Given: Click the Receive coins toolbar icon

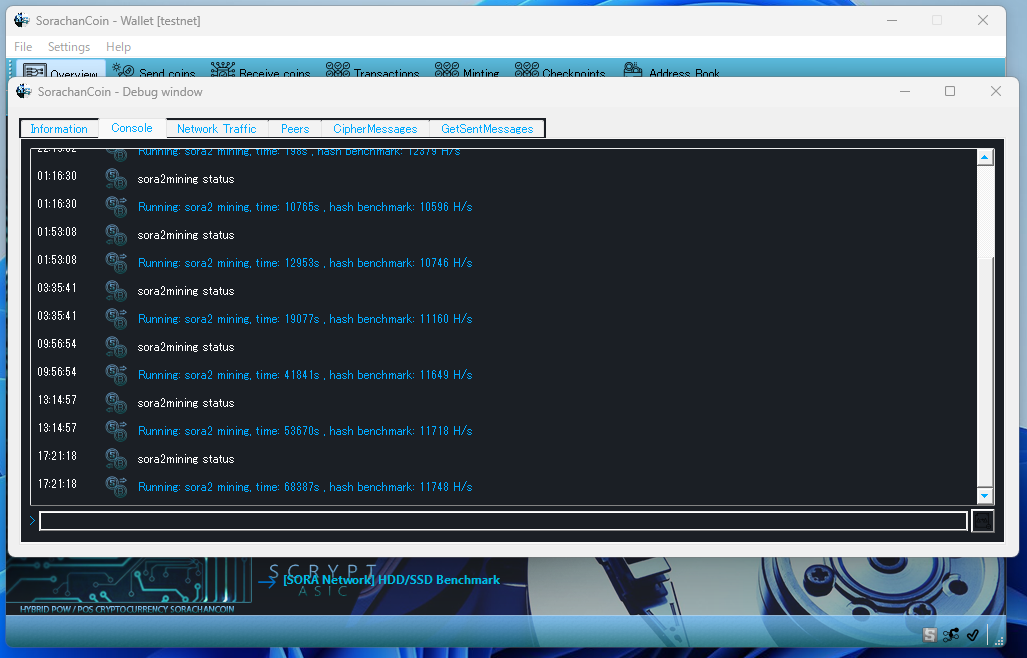Looking at the screenshot, I should [223, 70].
